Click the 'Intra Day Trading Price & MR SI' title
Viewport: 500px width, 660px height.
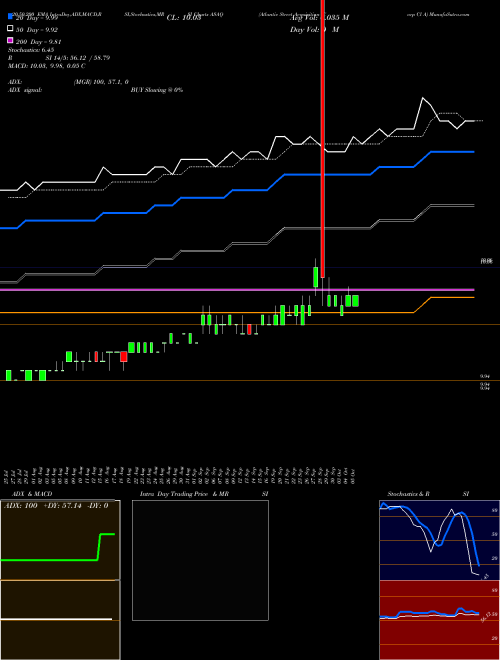[204, 494]
